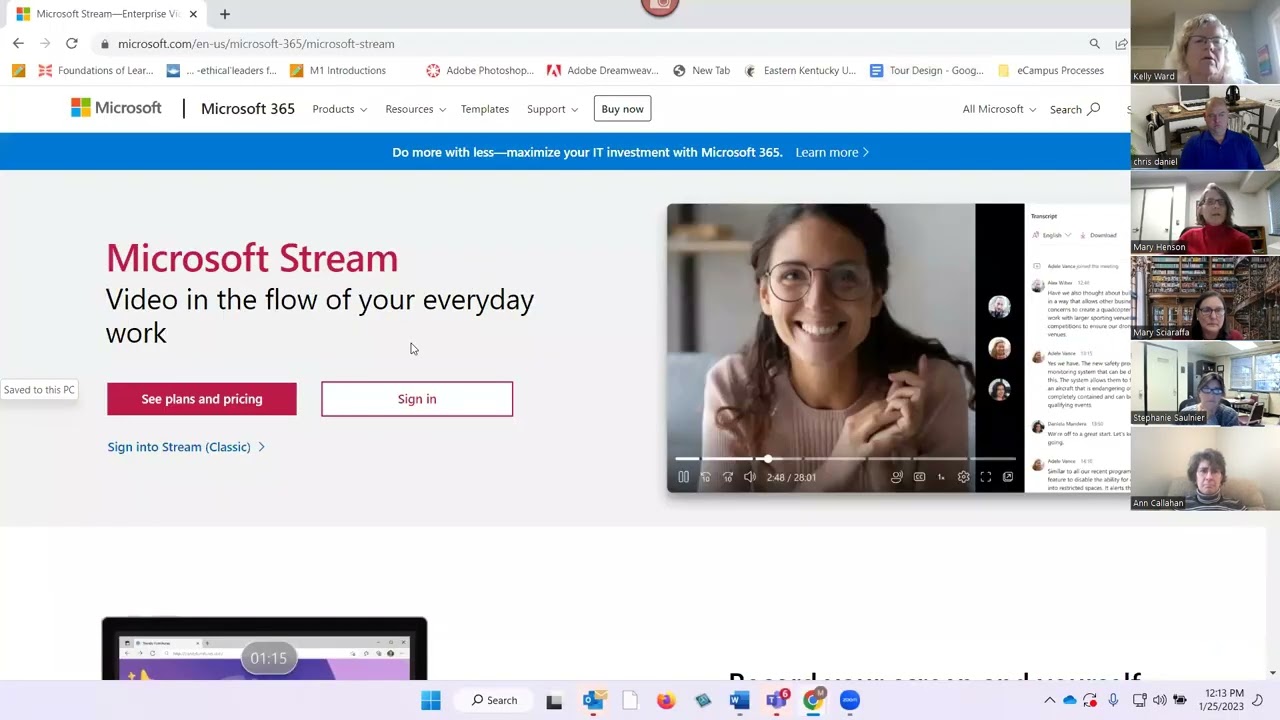This screenshot has width=1280, height=720.
Task: Open Task View from taskbar
Action: [x=554, y=700]
